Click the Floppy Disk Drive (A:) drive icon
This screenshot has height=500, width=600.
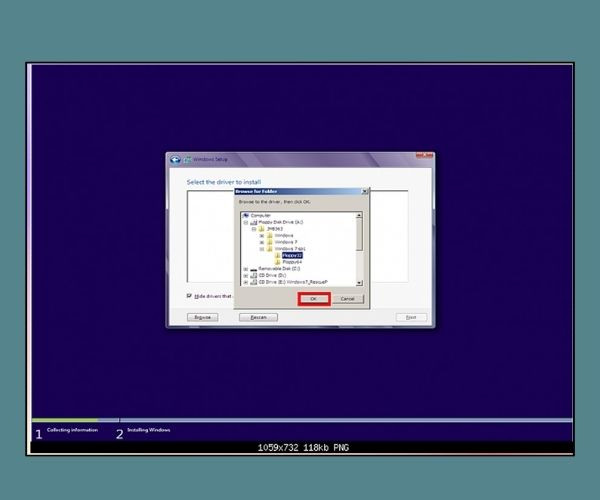coord(254,222)
